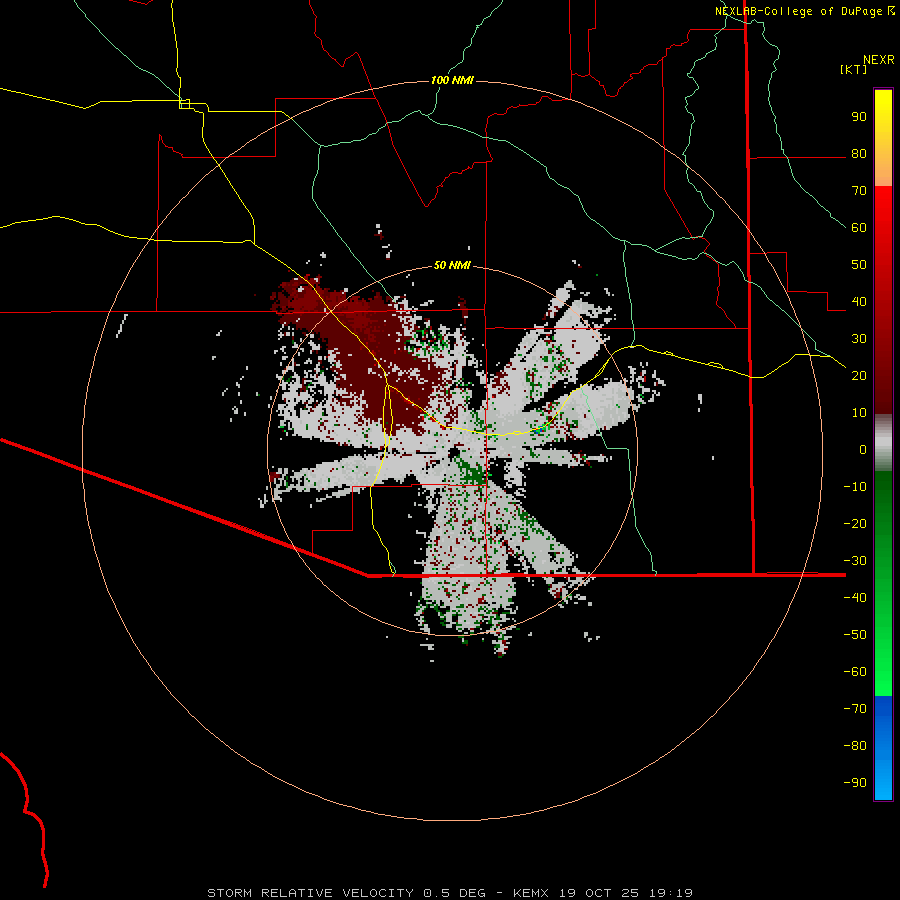The image size is (900, 900).
Task: Click the -70 scale value
Action: tap(855, 709)
